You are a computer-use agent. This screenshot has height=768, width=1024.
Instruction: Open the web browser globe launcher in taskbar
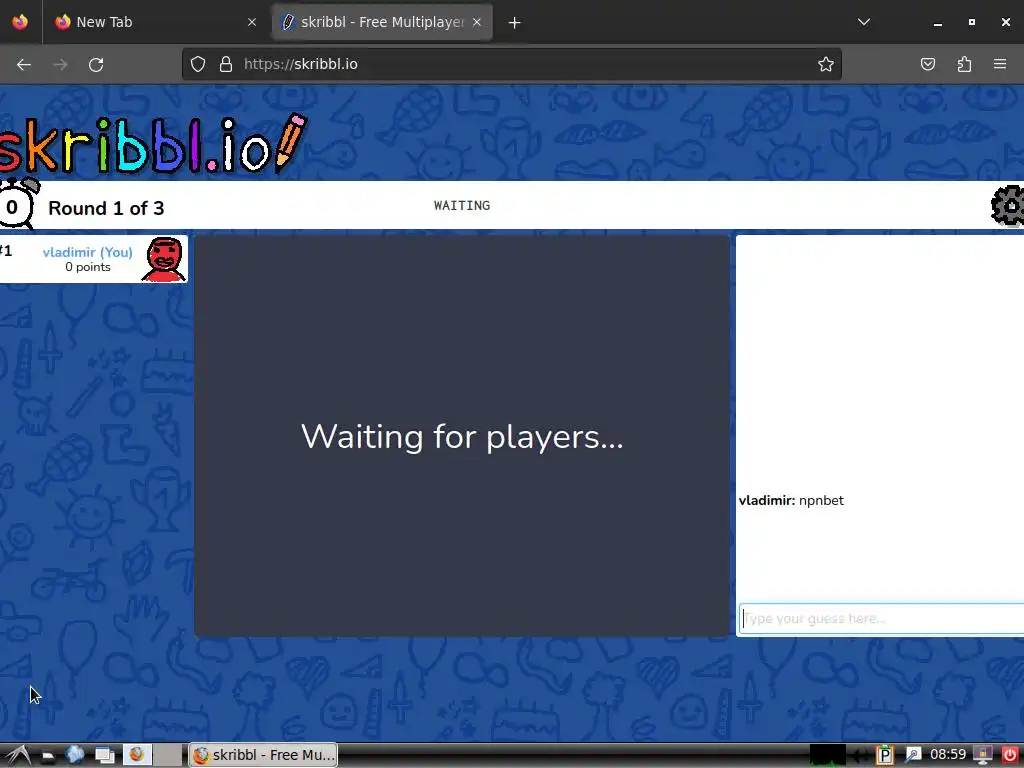(75, 755)
